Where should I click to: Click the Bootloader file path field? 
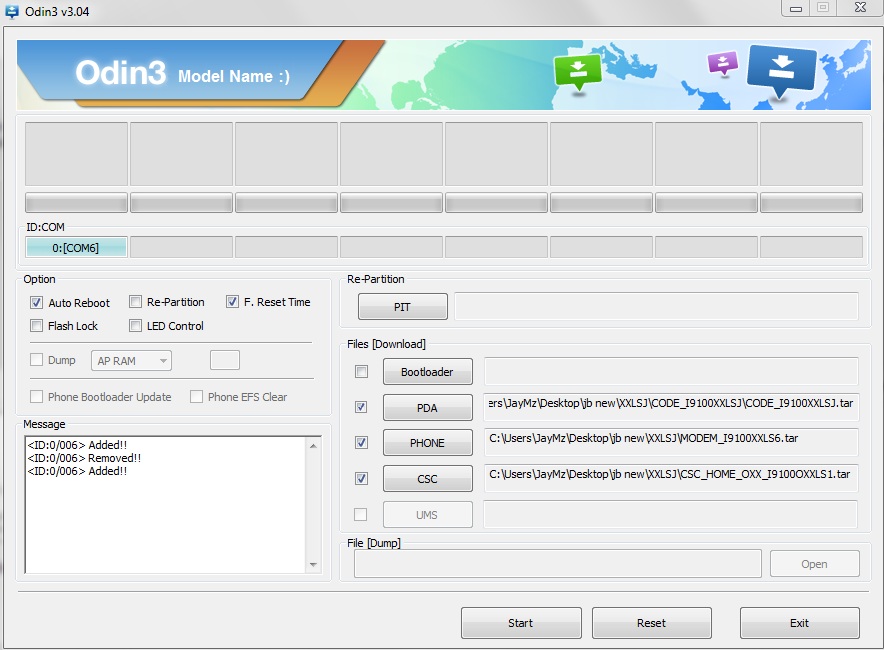pyautogui.click(x=671, y=371)
